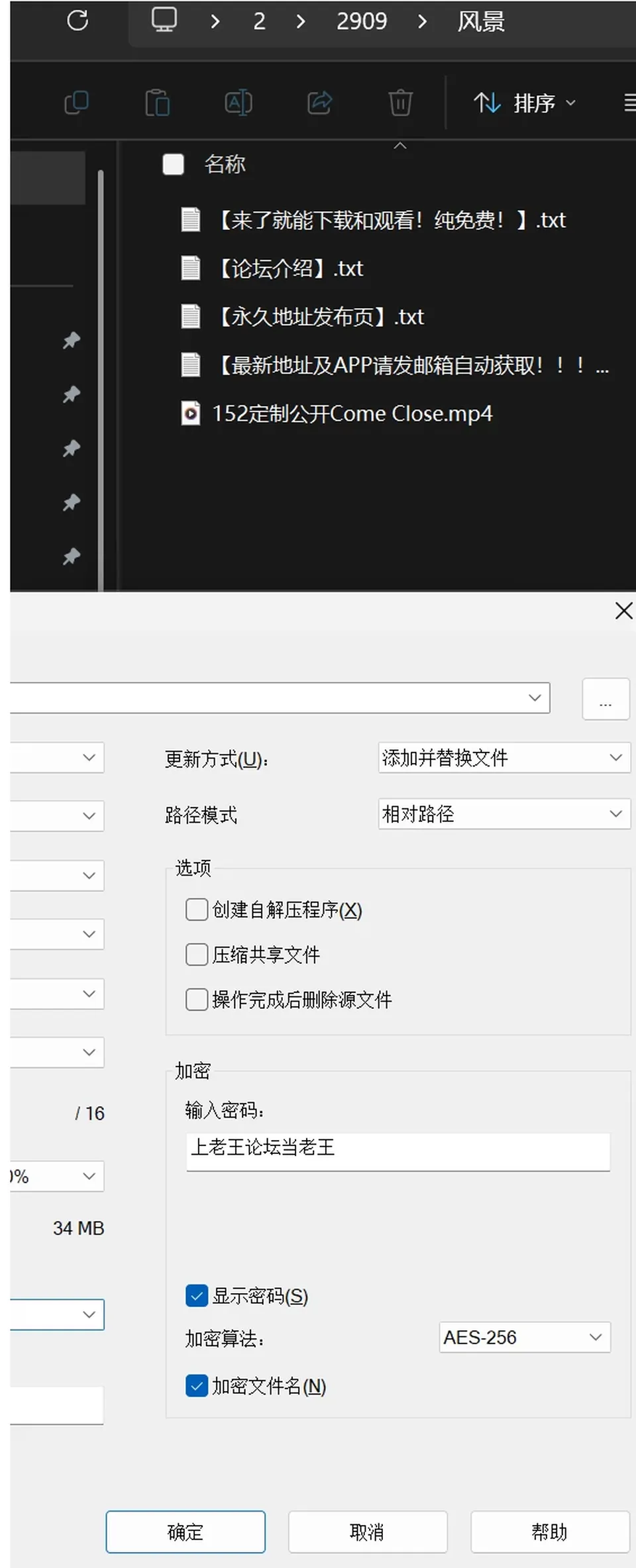This screenshot has width=636, height=1568.
Task: Open the 排序 sort menu
Action: coord(525,103)
